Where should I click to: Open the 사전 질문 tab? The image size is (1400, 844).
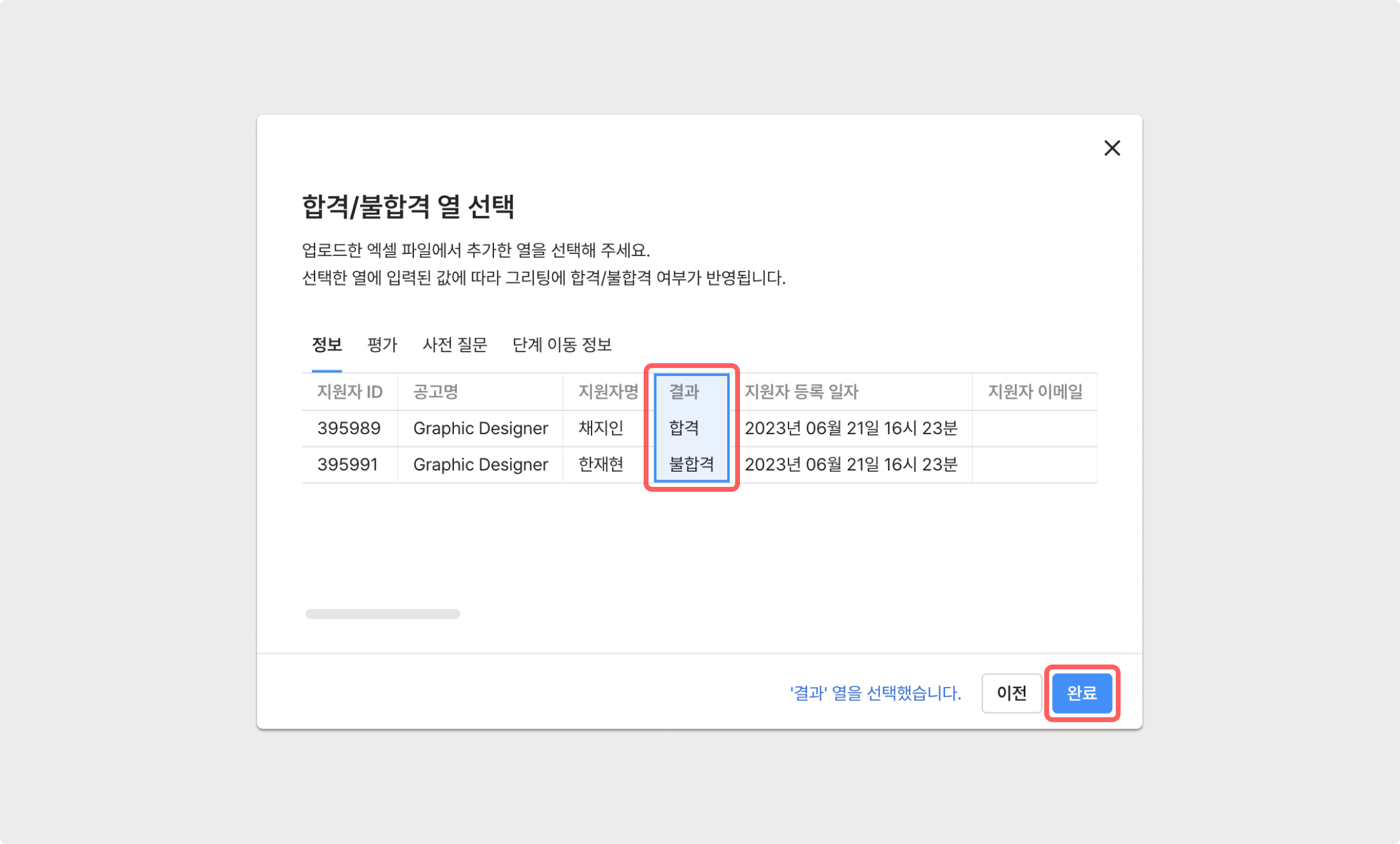tap(455, 345)
